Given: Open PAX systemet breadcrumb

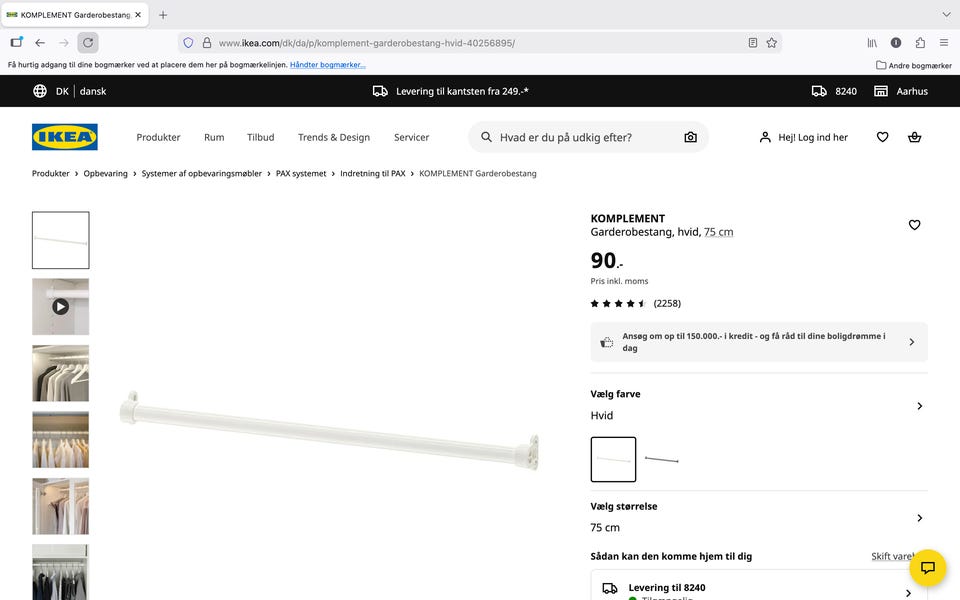Looking at the screenshot, I should click(x=301, y=173).
